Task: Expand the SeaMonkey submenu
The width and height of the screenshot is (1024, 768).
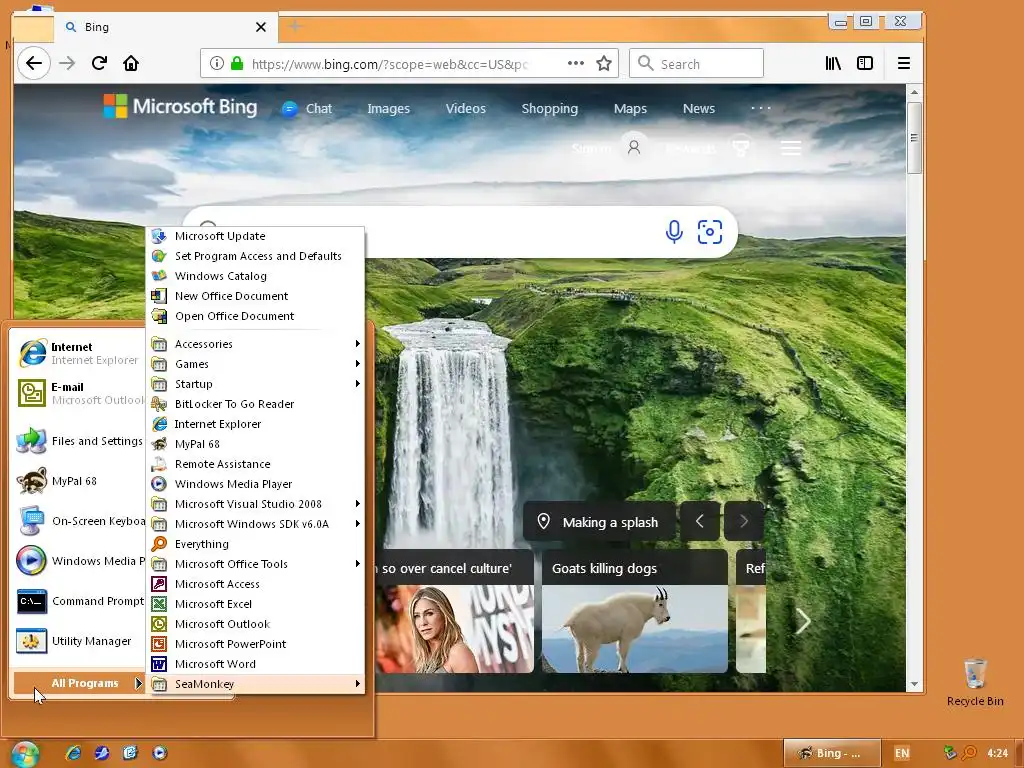Action: click(x=255, y=684)
